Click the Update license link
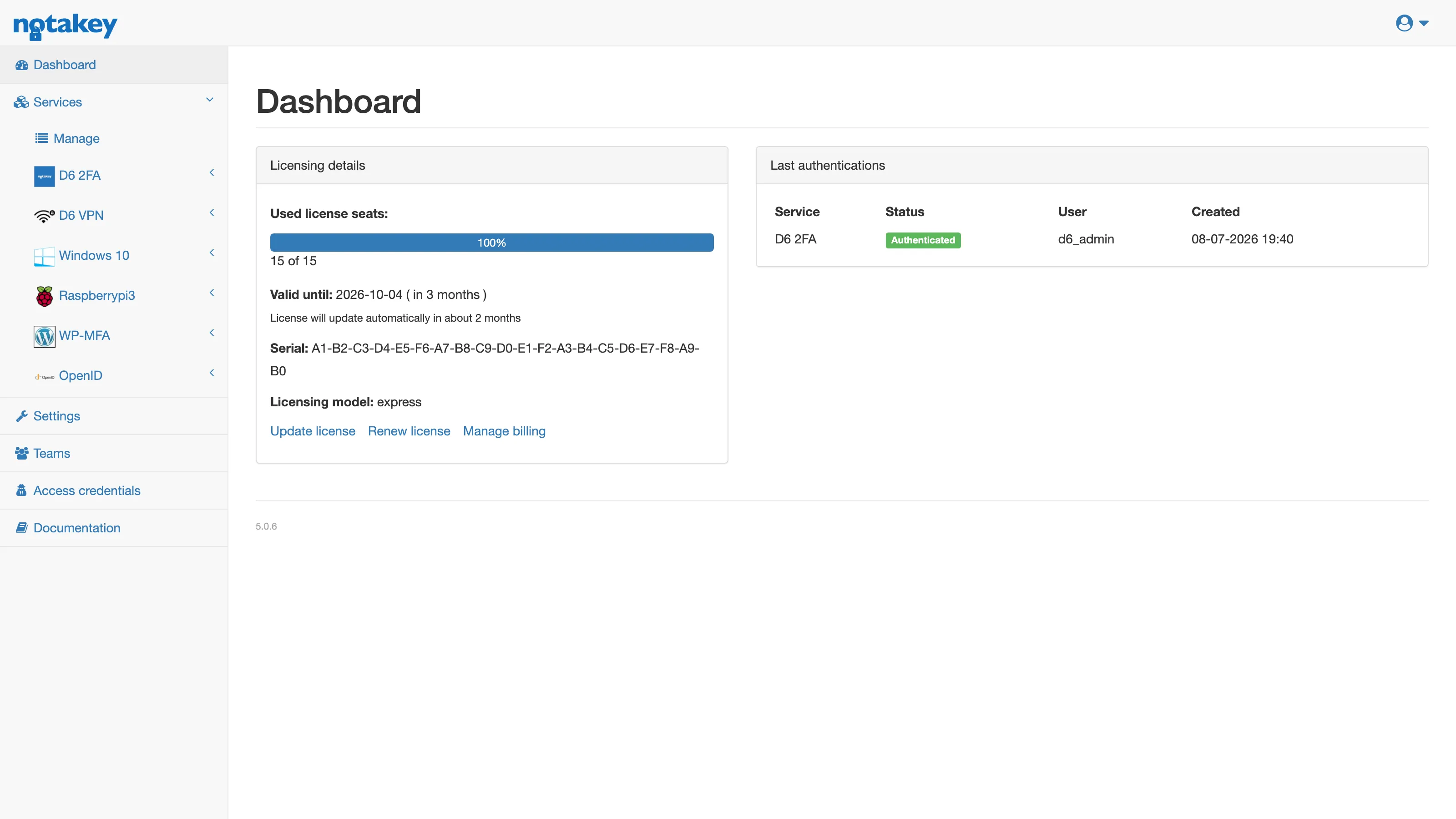 coord(313,431)
